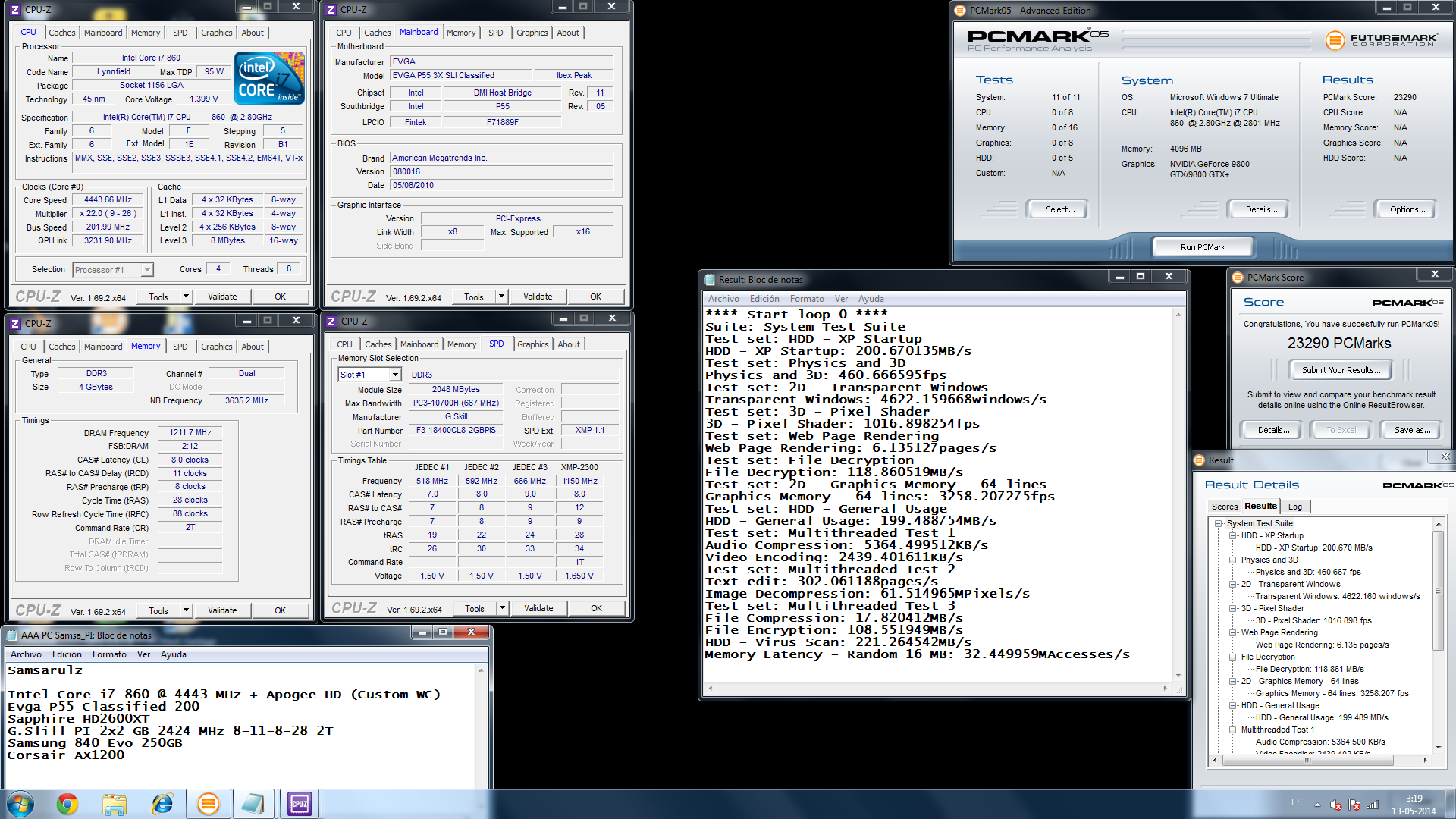Collapse the Multithreaded Test 1 tree node
This screenshot has width=1456, height=819.
coord(1233,730)
